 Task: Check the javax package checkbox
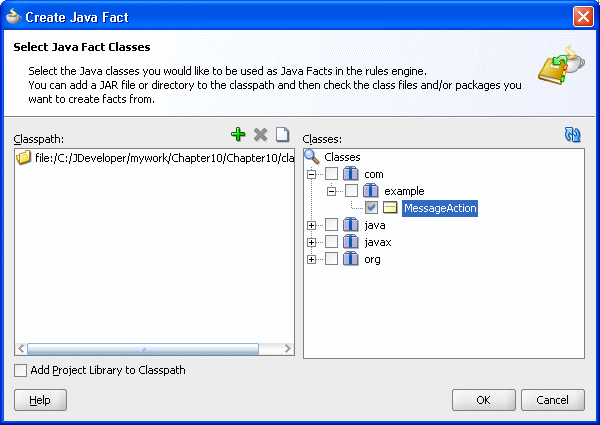coord(331,242)
